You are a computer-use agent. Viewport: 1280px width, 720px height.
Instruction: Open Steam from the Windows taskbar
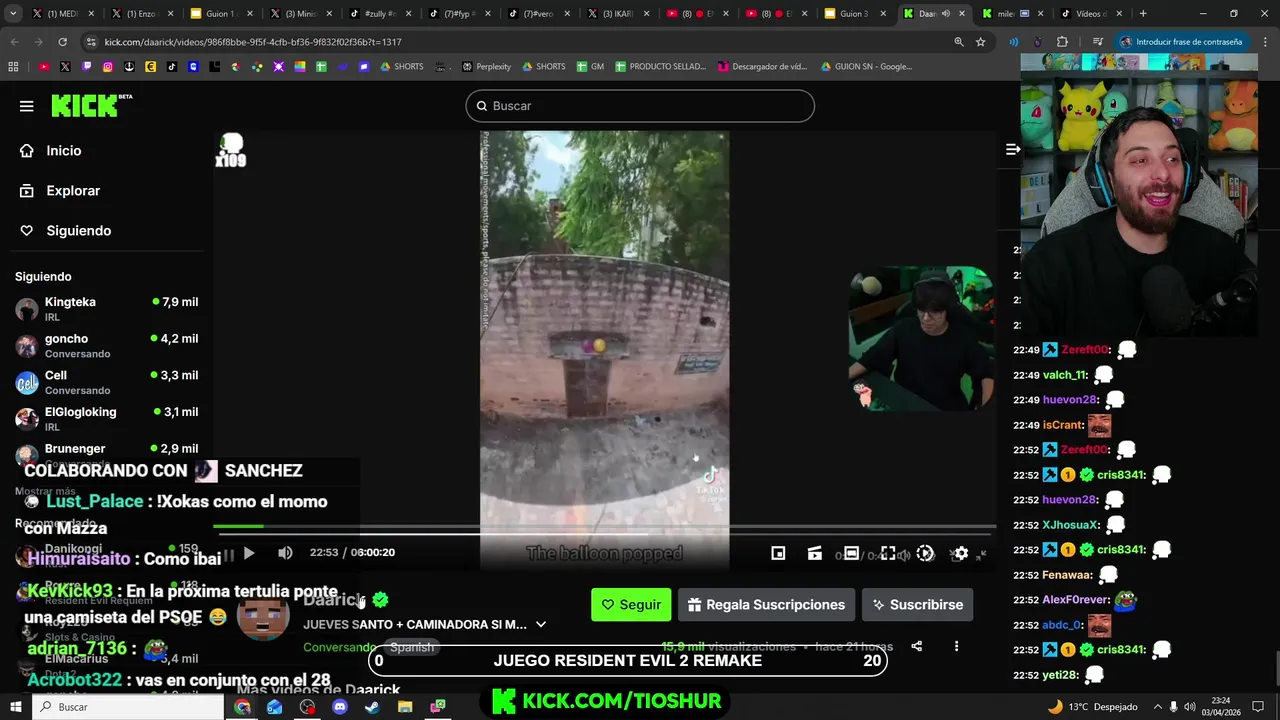pyautogui.click(x=372, y=707)
